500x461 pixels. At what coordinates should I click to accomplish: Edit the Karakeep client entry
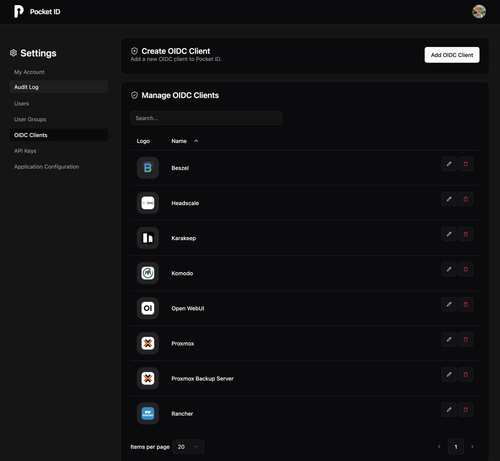(449, 234)
